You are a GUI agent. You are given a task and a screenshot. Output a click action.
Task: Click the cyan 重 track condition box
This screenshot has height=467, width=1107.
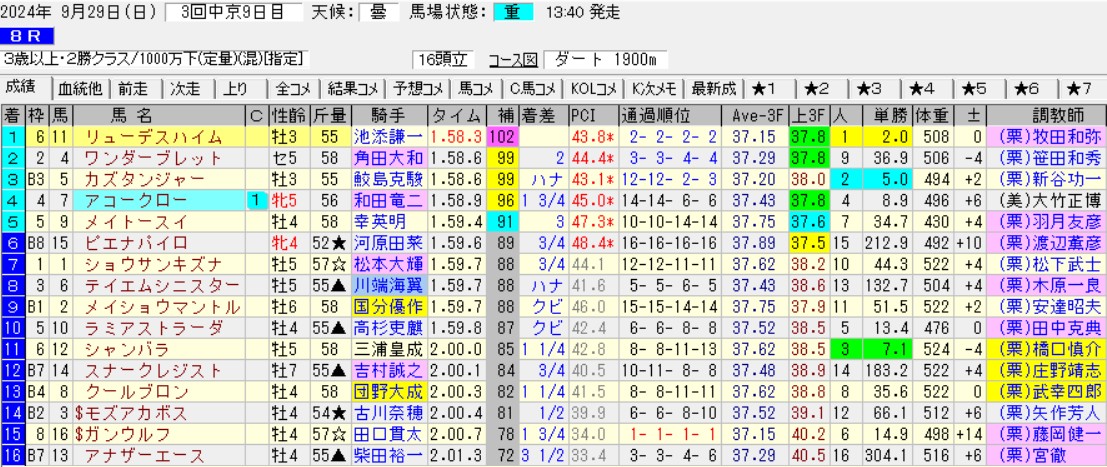512,12
